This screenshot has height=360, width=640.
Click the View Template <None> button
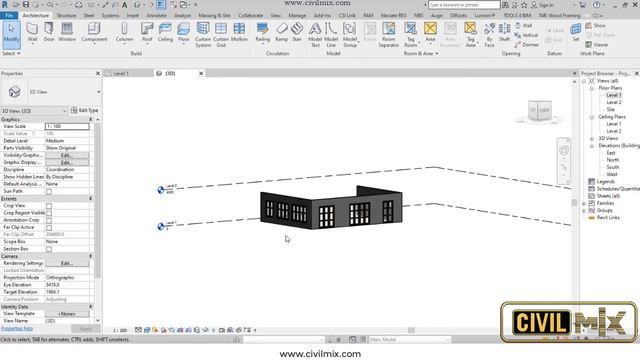(x=67, y=314)
